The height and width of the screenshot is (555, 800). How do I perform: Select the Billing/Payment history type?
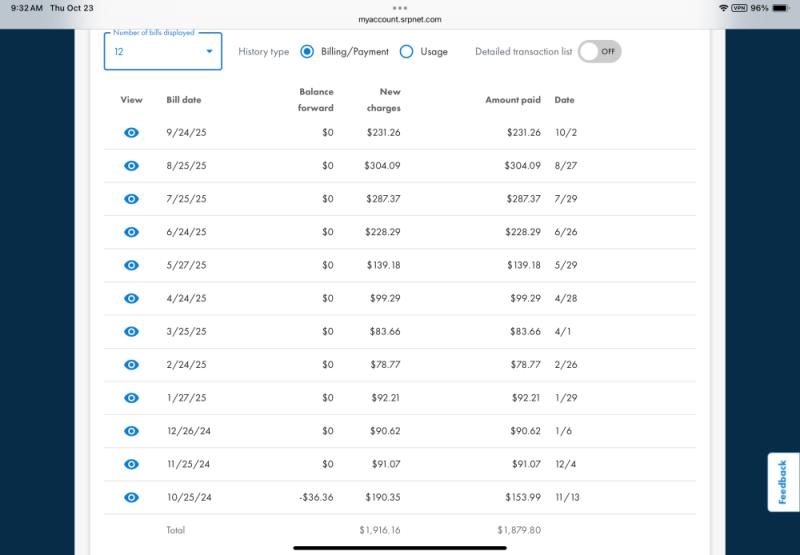(307, 52)
